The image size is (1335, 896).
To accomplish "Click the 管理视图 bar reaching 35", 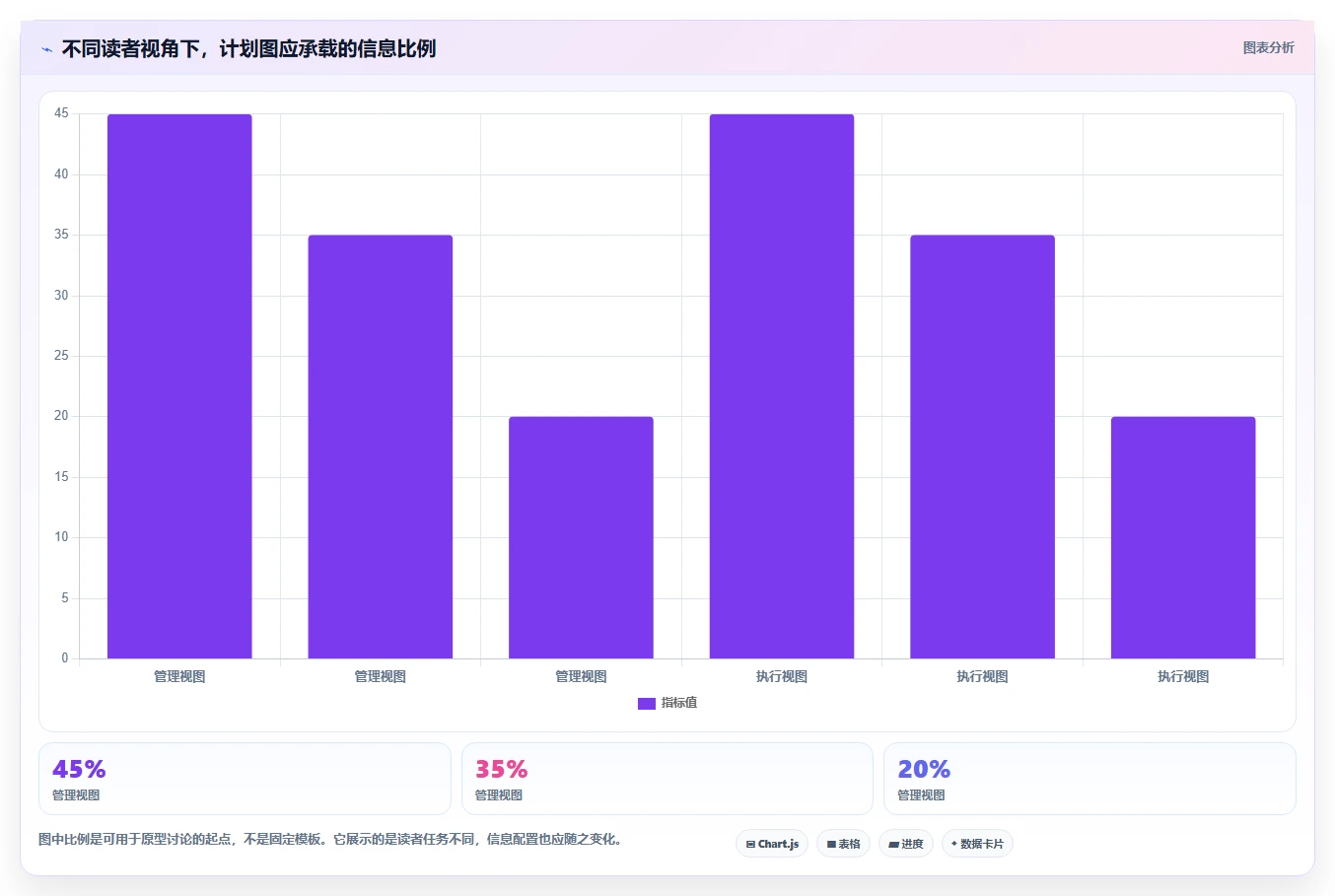I will click(381, 447).
